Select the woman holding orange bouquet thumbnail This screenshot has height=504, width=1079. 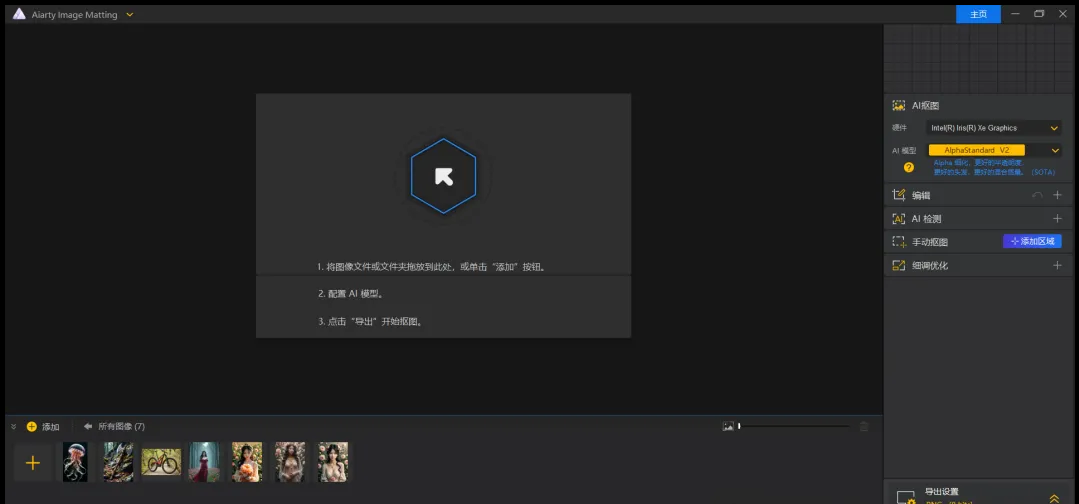coord(247,462)
